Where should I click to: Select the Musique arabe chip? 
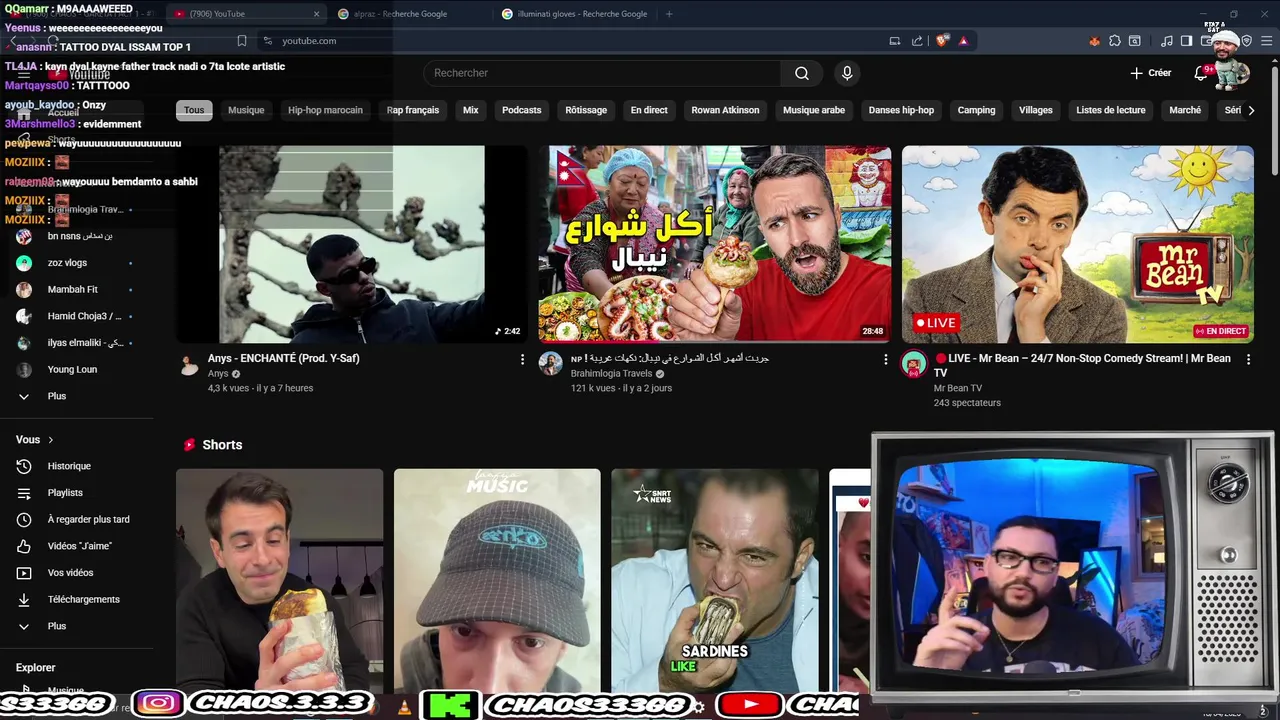click(814, 110)
